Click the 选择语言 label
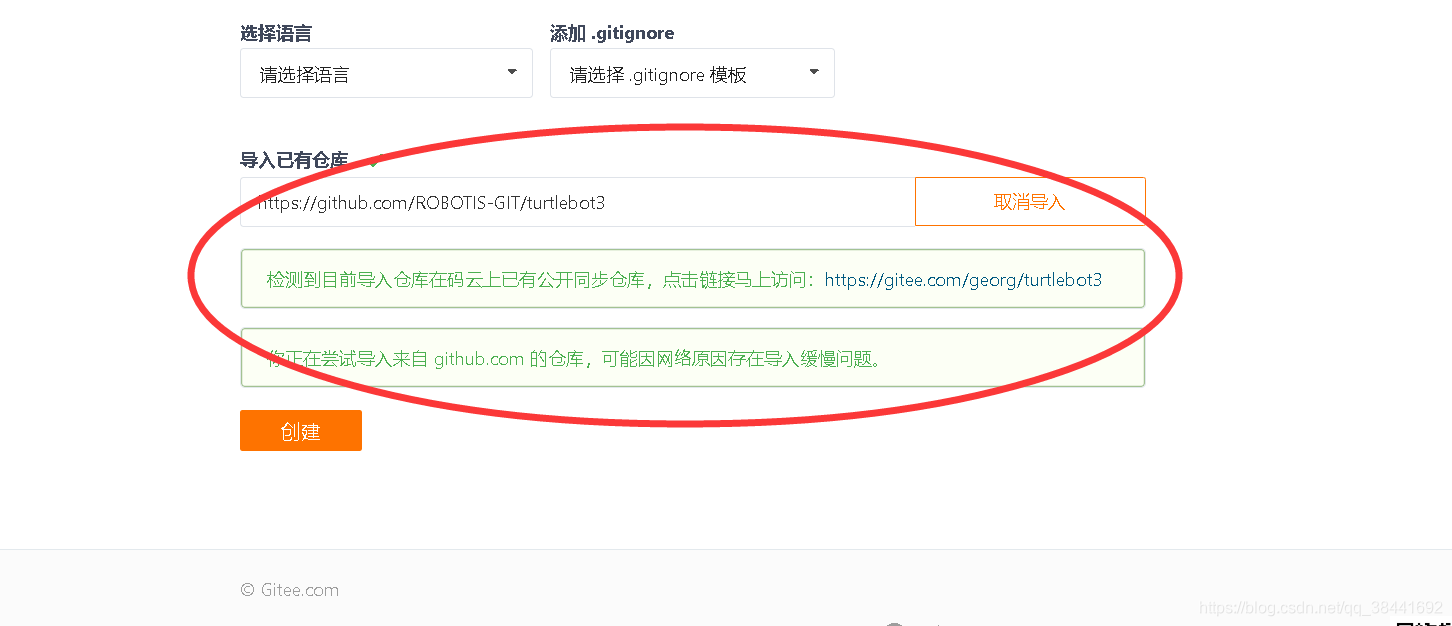Image resolution: width=1452 pixels, height=626 pixels. pyautogui.click(x=276, y=33)
